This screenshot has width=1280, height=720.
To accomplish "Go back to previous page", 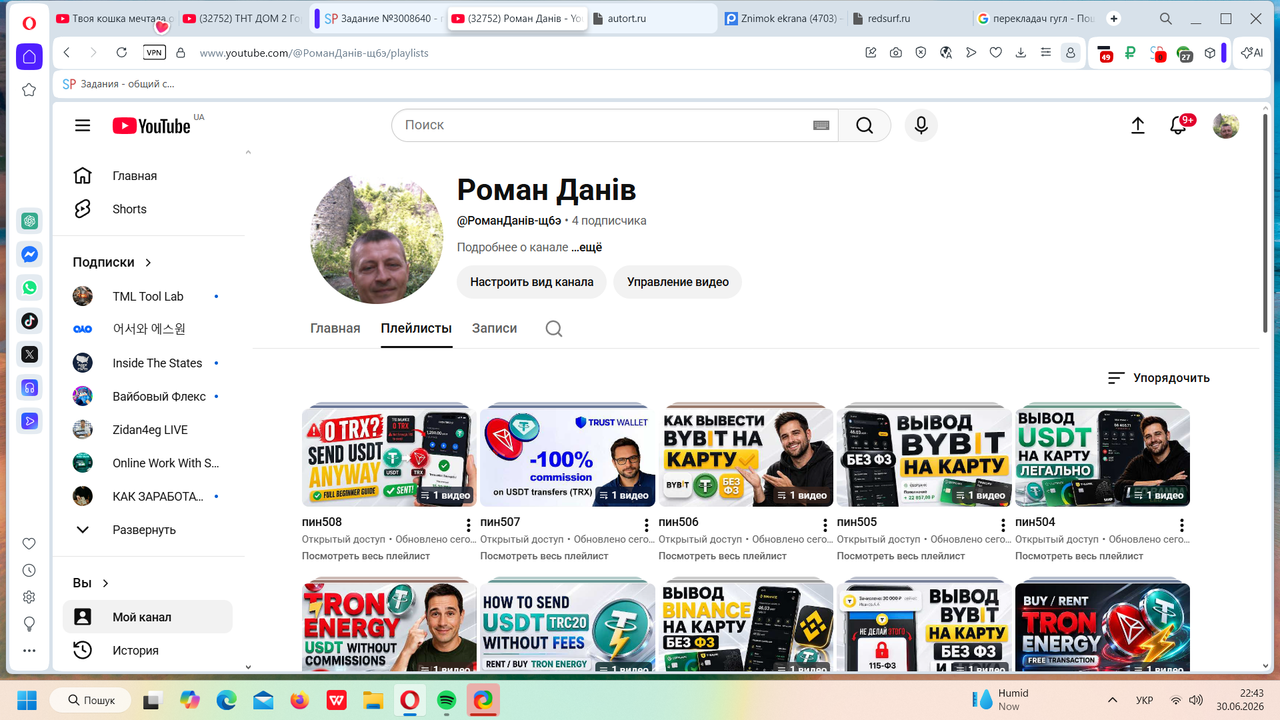I will point(66,52).
